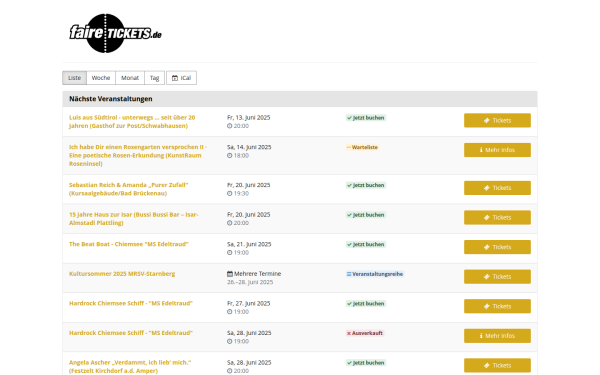Image resolution: width=600 pixels, height=375 pixels.
Task: Switch to the Liste view tab
Action: pyautogui.click(x=75, y=78)
